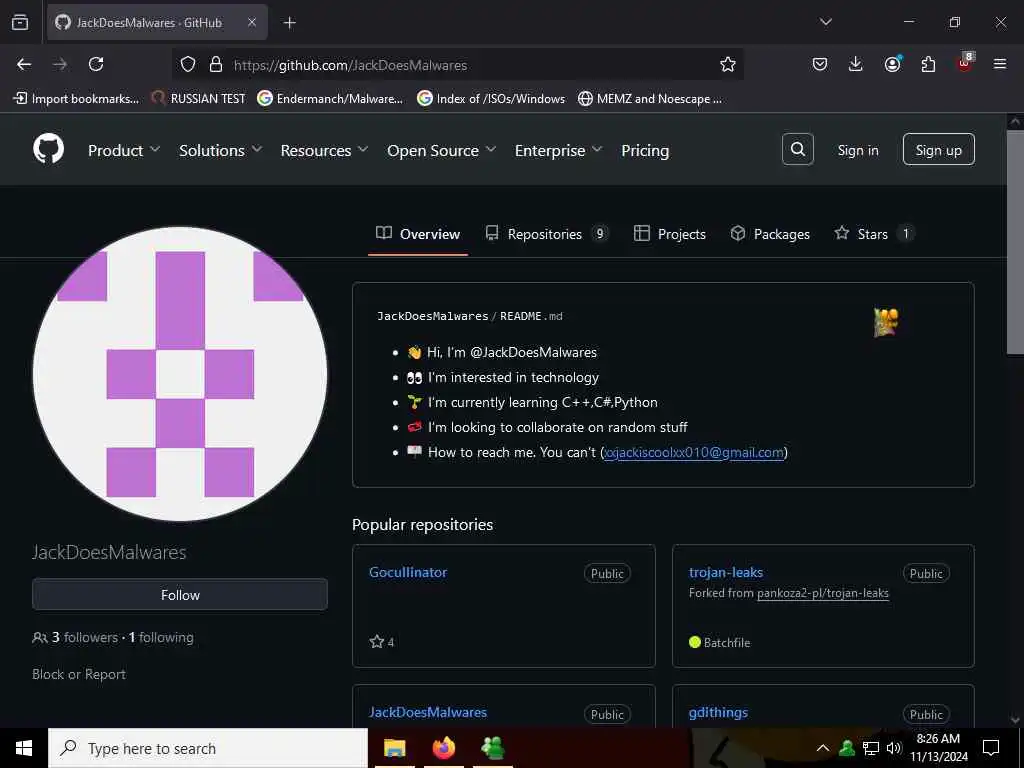Click the GitHub Octocat logo
This screenshot has height=768, width=1024.
tap(49, 150)
